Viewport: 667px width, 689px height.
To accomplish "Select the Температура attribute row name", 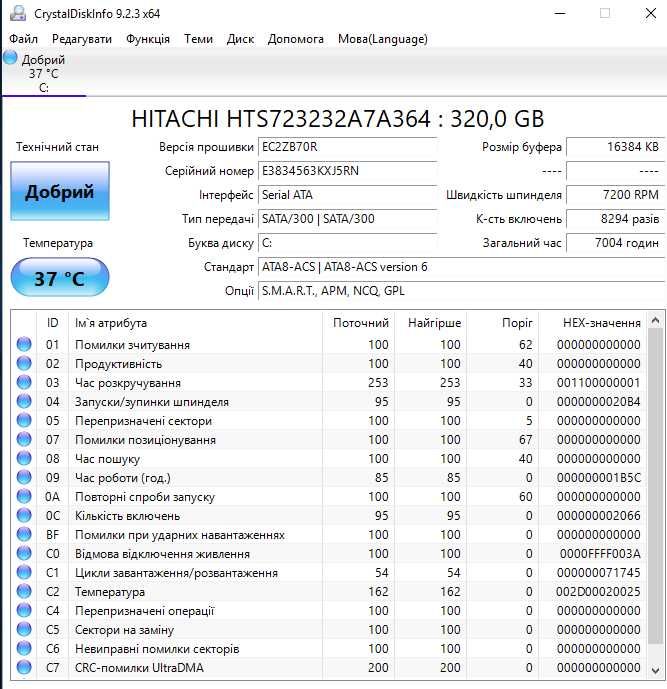I will click(110, 592).
